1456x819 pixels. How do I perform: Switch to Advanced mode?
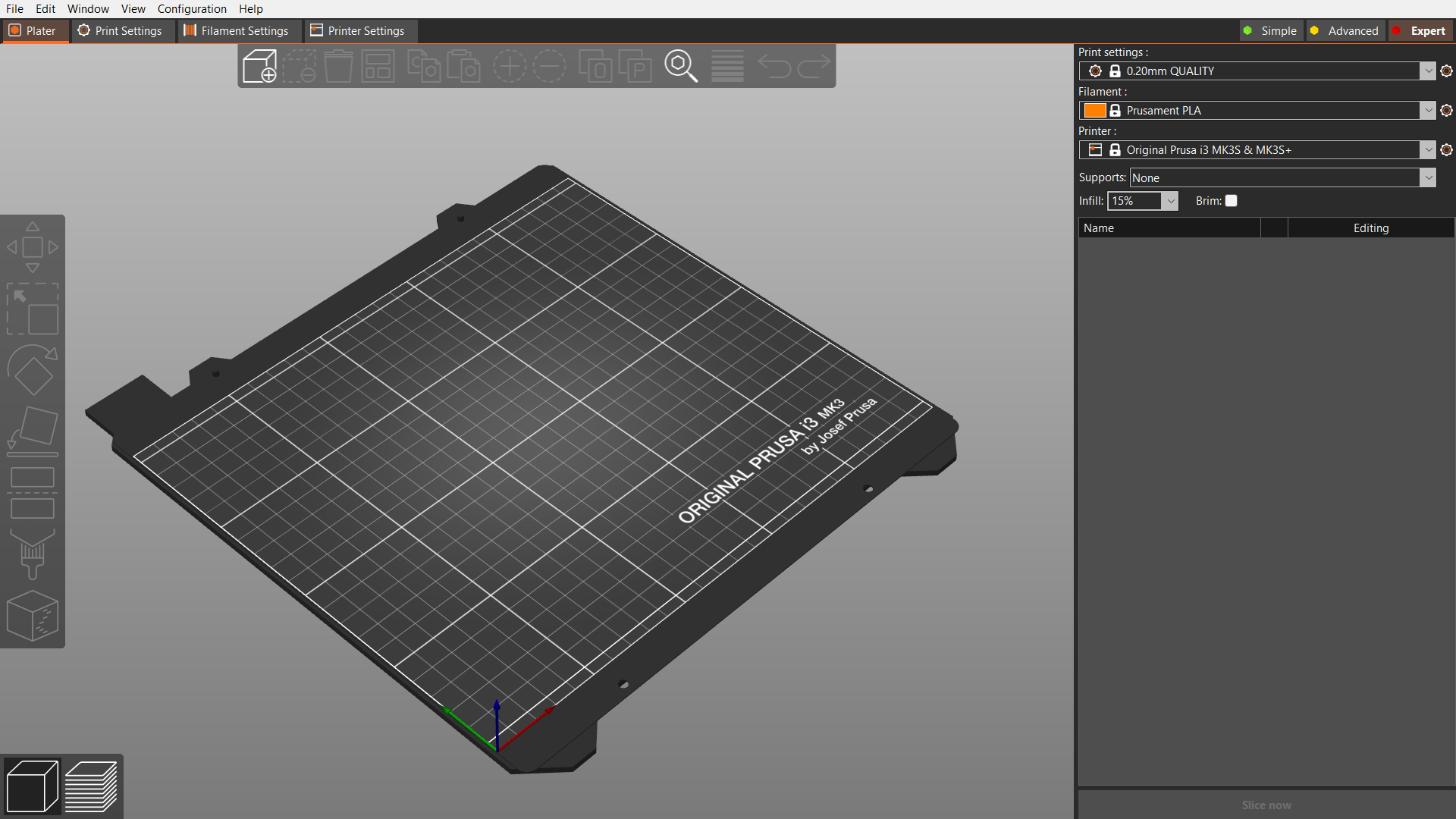click(1345, 31)
